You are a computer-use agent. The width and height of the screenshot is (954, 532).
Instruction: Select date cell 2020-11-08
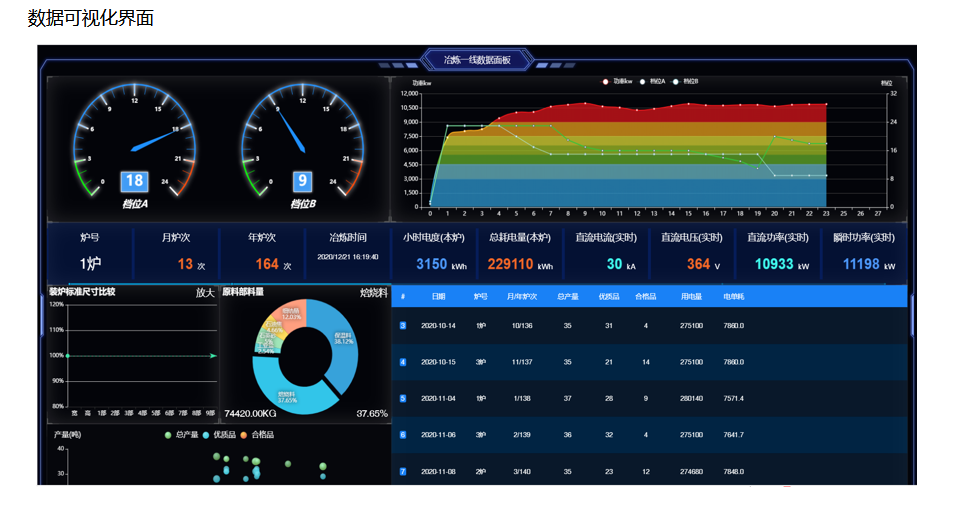pyautogui.click(x=438, y=472)
